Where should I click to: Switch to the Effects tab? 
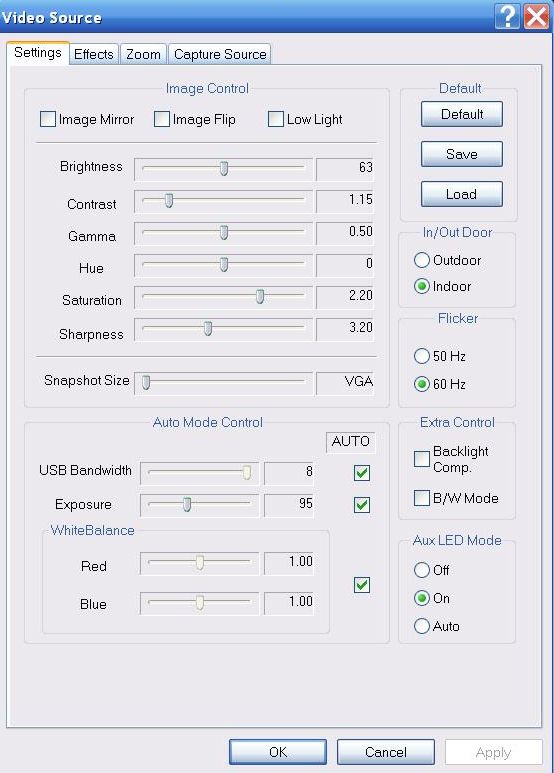[x=94, y=54]
